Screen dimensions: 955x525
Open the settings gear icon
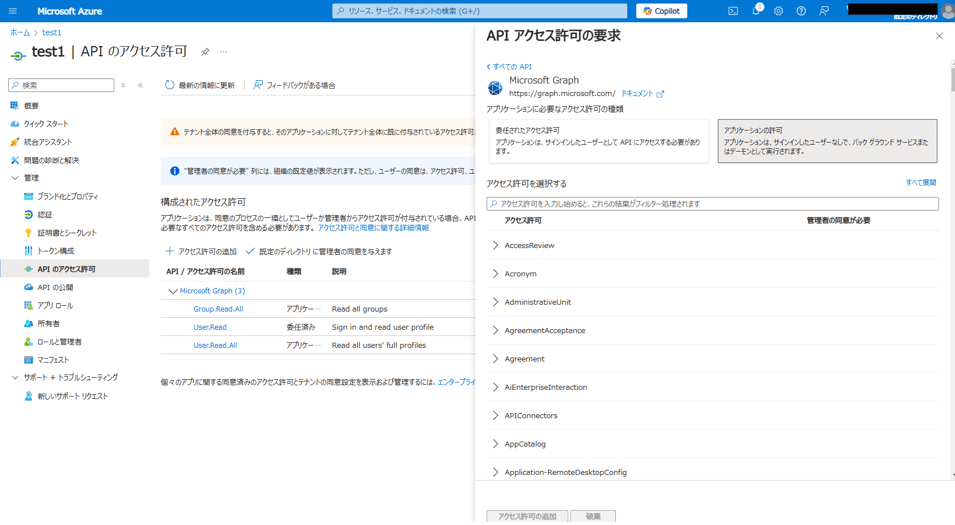[778, 11]
